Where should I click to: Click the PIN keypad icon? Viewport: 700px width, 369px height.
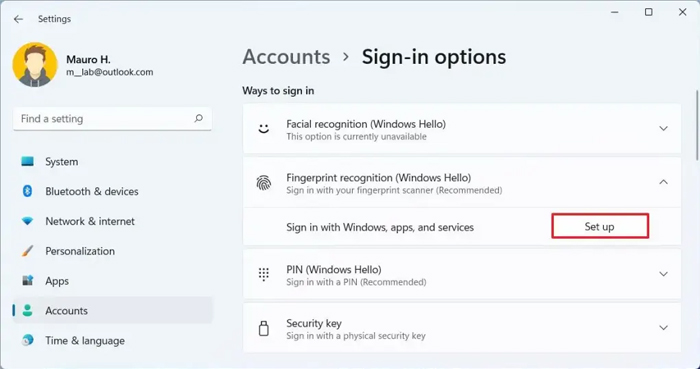pyautogui.click(x=264, y=274)
